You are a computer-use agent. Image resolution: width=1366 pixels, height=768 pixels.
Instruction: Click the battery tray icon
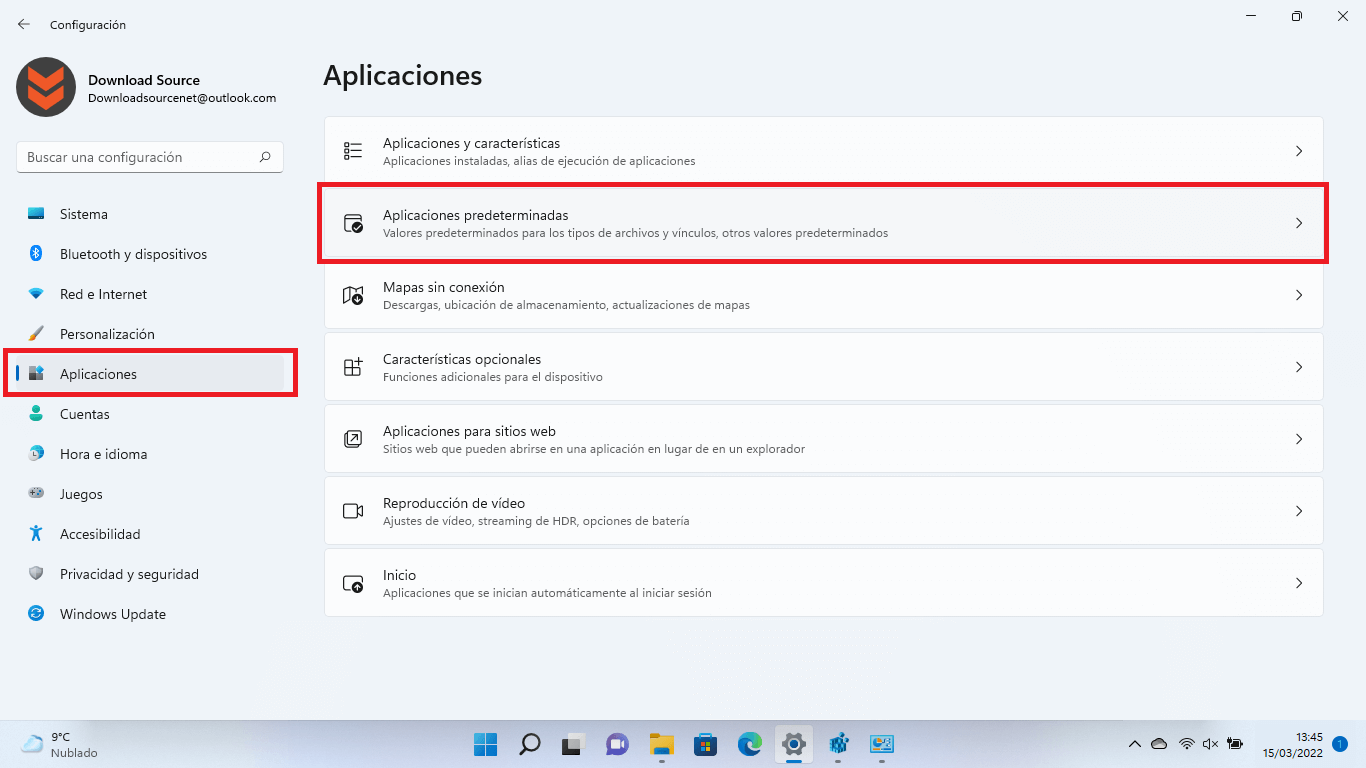[1235, 744]
